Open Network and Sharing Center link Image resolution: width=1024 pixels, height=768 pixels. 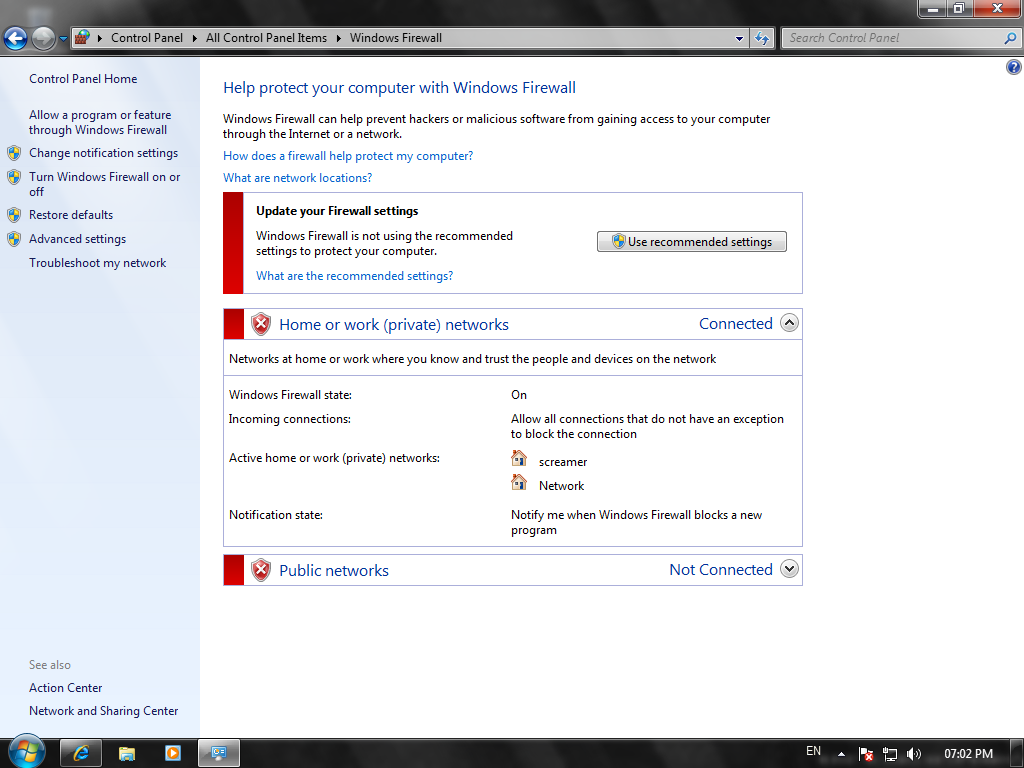click(x=103, y=711)
